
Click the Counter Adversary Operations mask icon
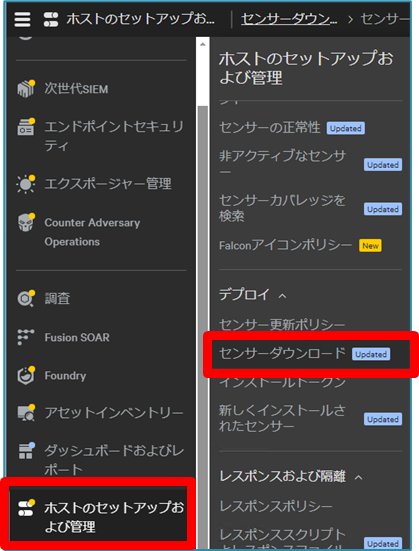(x=26, y=222)
